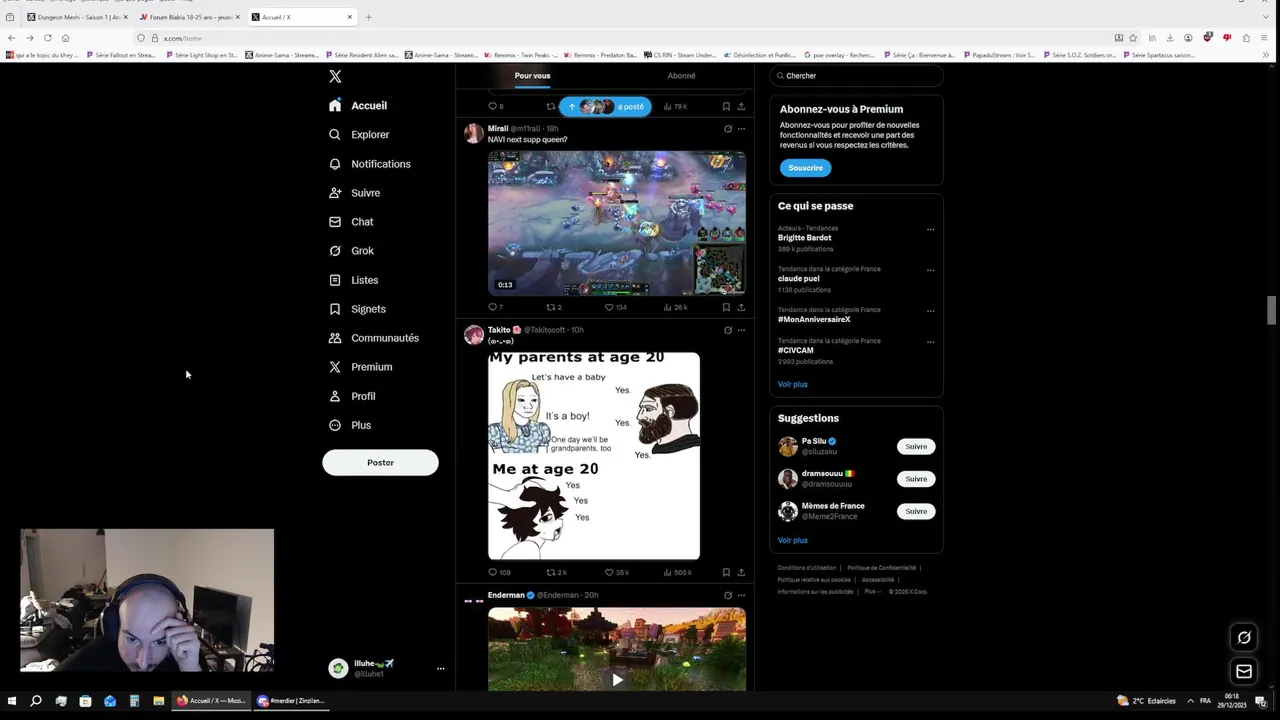Open illuhe account menu dots
Screen dimensions: 1280x720
[x=440, y=668]
